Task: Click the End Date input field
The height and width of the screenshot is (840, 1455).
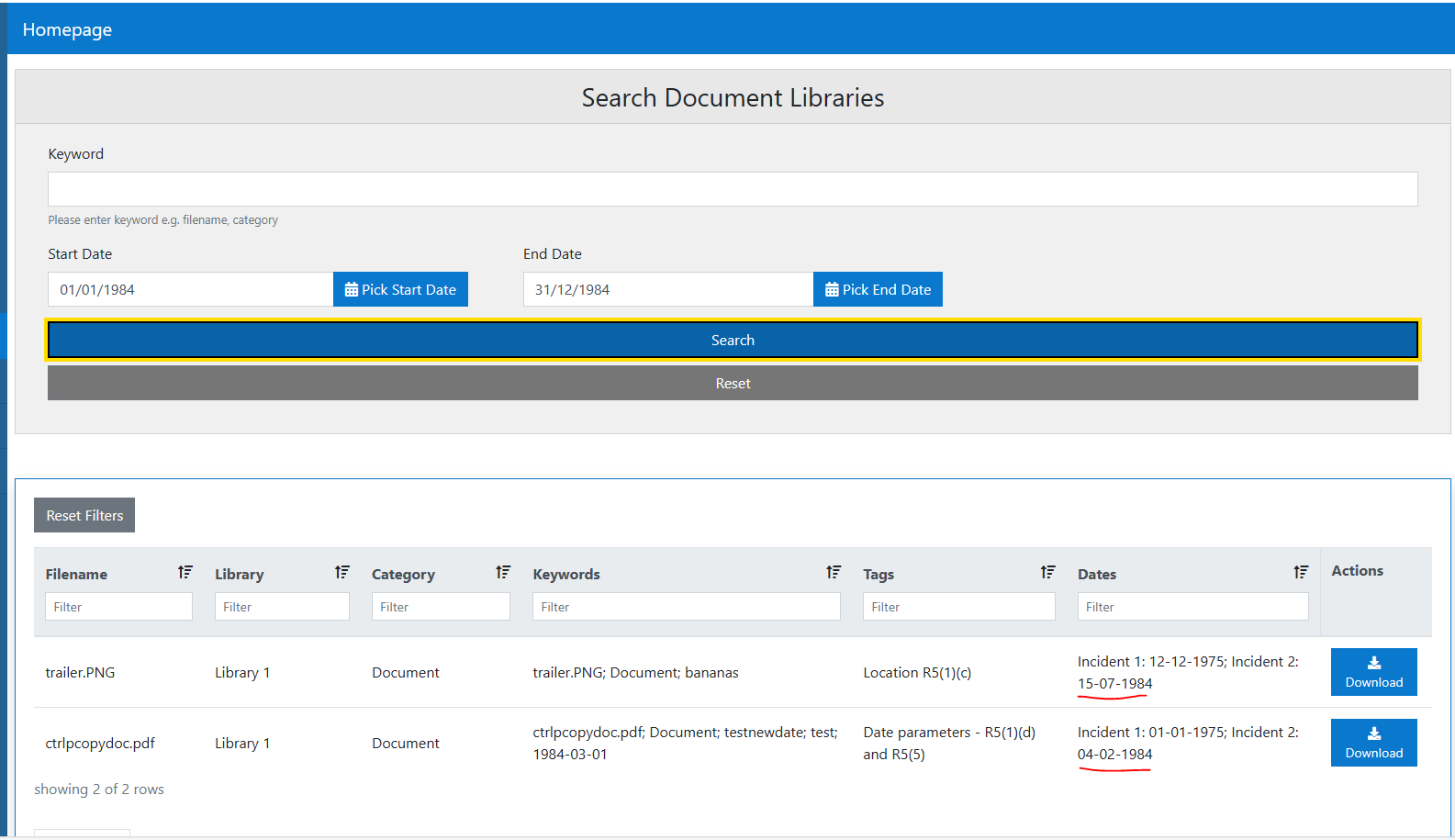Action: [x=668, y=289]
